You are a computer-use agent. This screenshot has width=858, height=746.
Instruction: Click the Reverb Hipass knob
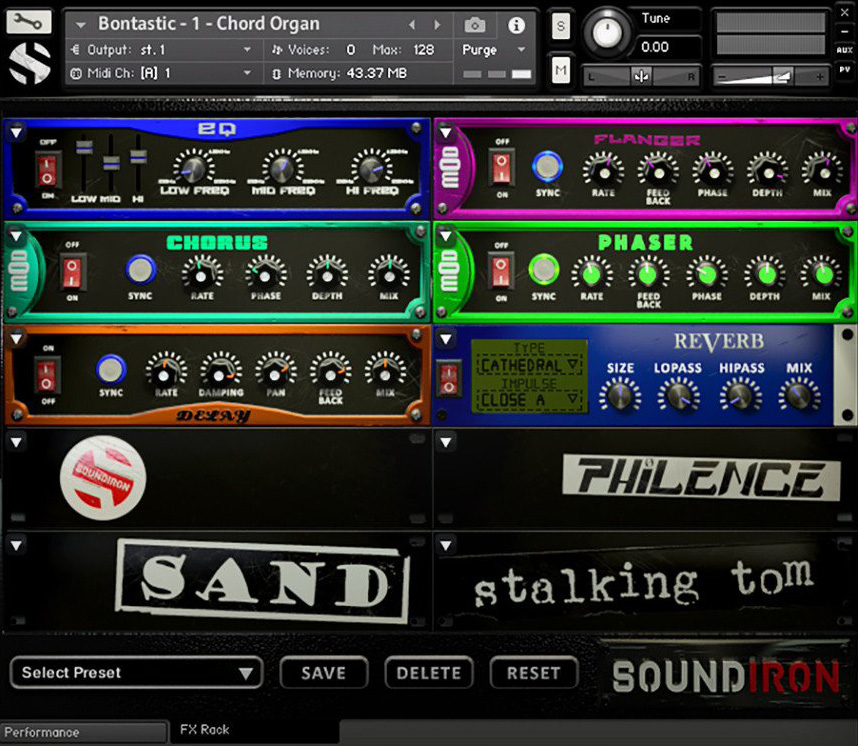coord(740,395)
